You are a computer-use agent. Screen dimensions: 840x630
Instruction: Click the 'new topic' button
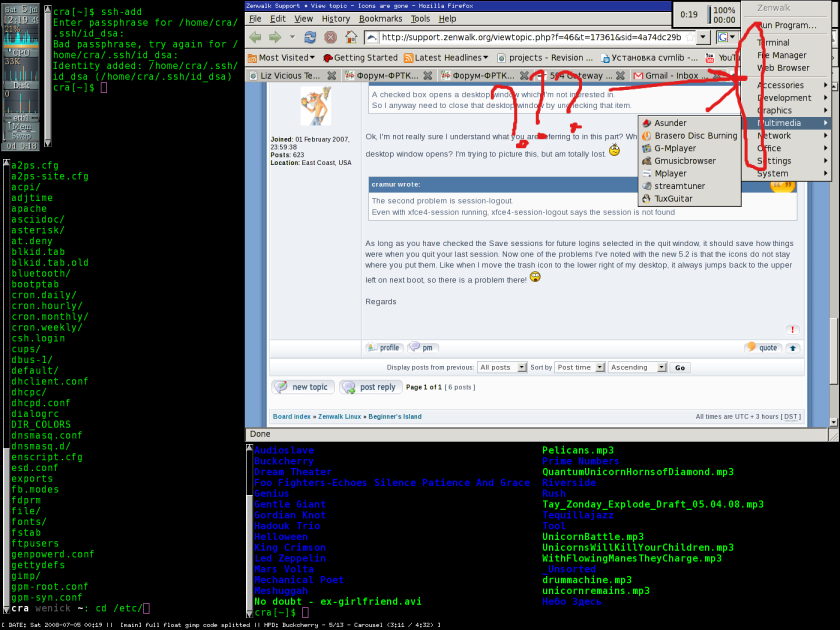click(303, 387)
